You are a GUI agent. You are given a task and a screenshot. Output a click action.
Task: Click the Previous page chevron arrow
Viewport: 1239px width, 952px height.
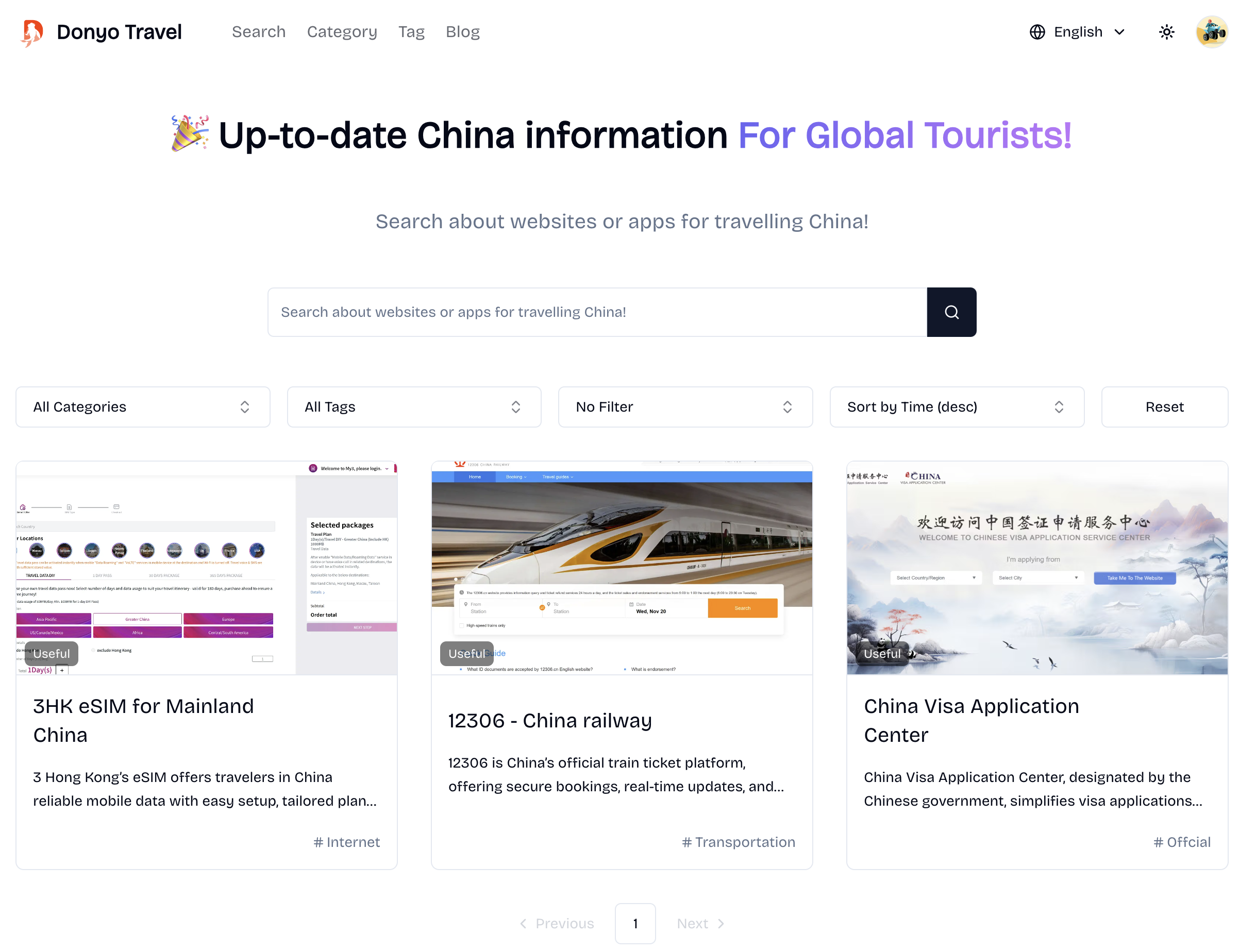[523, 923]
